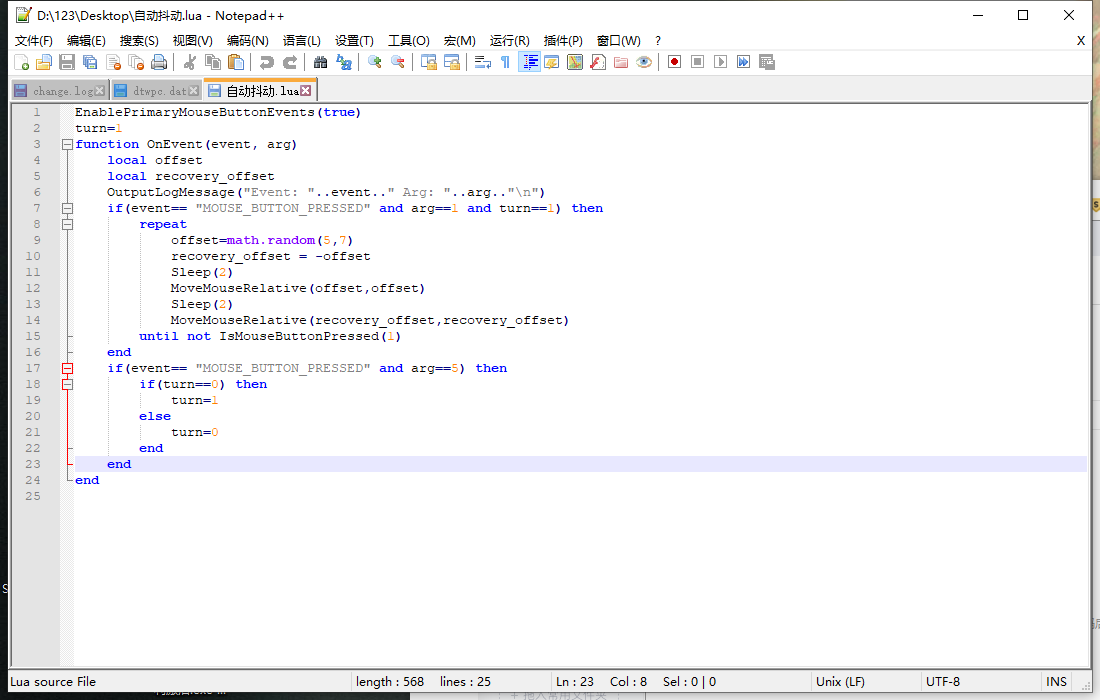1100x700 pixels.
Task: Switch to the dtwpc.dat tab
Action: click(156, 91)
